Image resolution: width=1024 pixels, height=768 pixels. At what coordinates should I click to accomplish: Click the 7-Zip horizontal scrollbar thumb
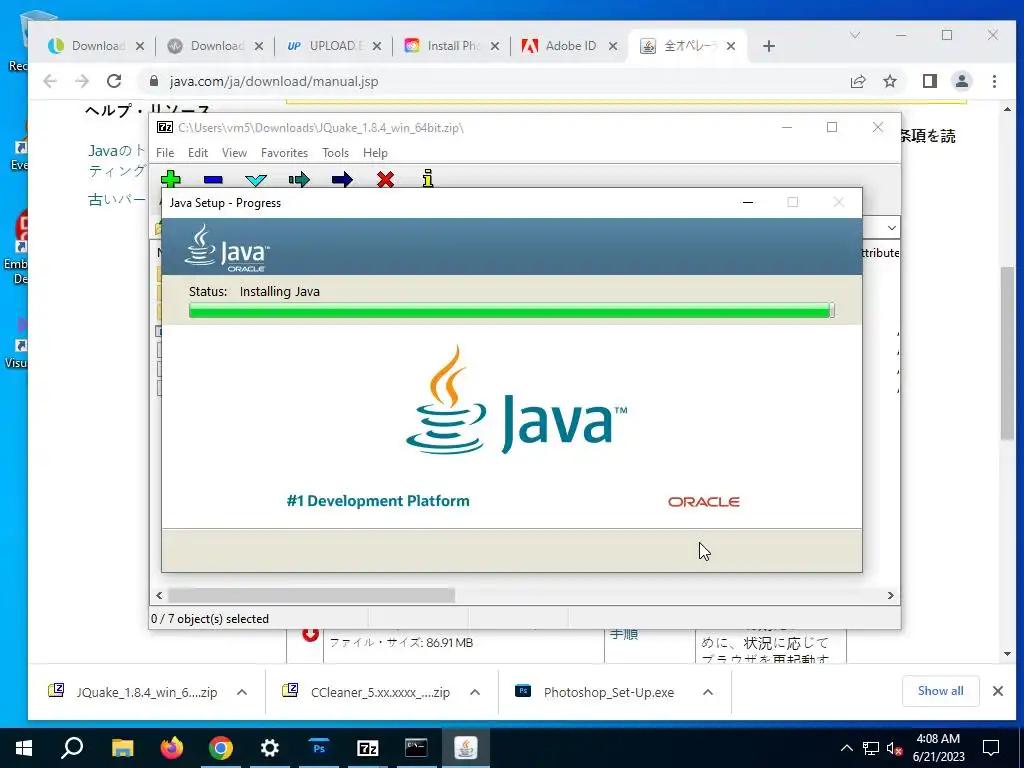(312, 596)
